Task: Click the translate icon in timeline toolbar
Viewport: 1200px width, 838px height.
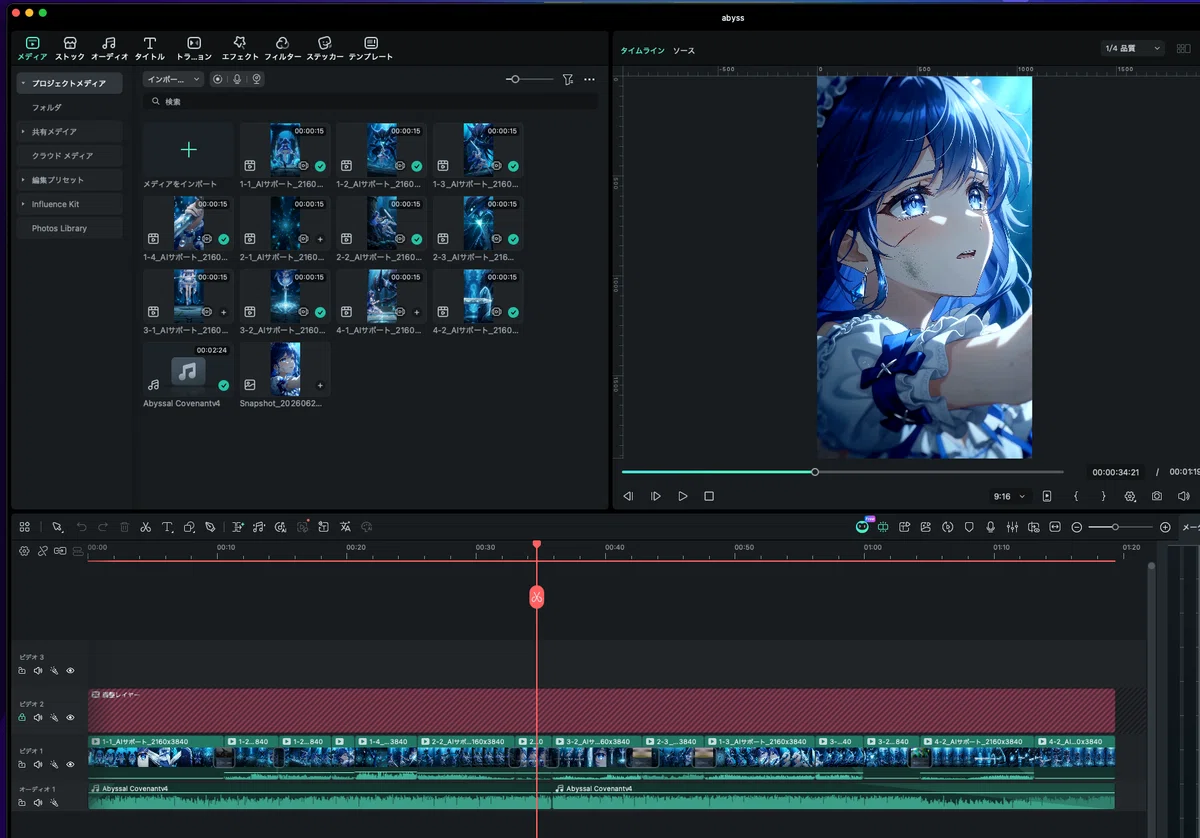Action: pos(345,527)
